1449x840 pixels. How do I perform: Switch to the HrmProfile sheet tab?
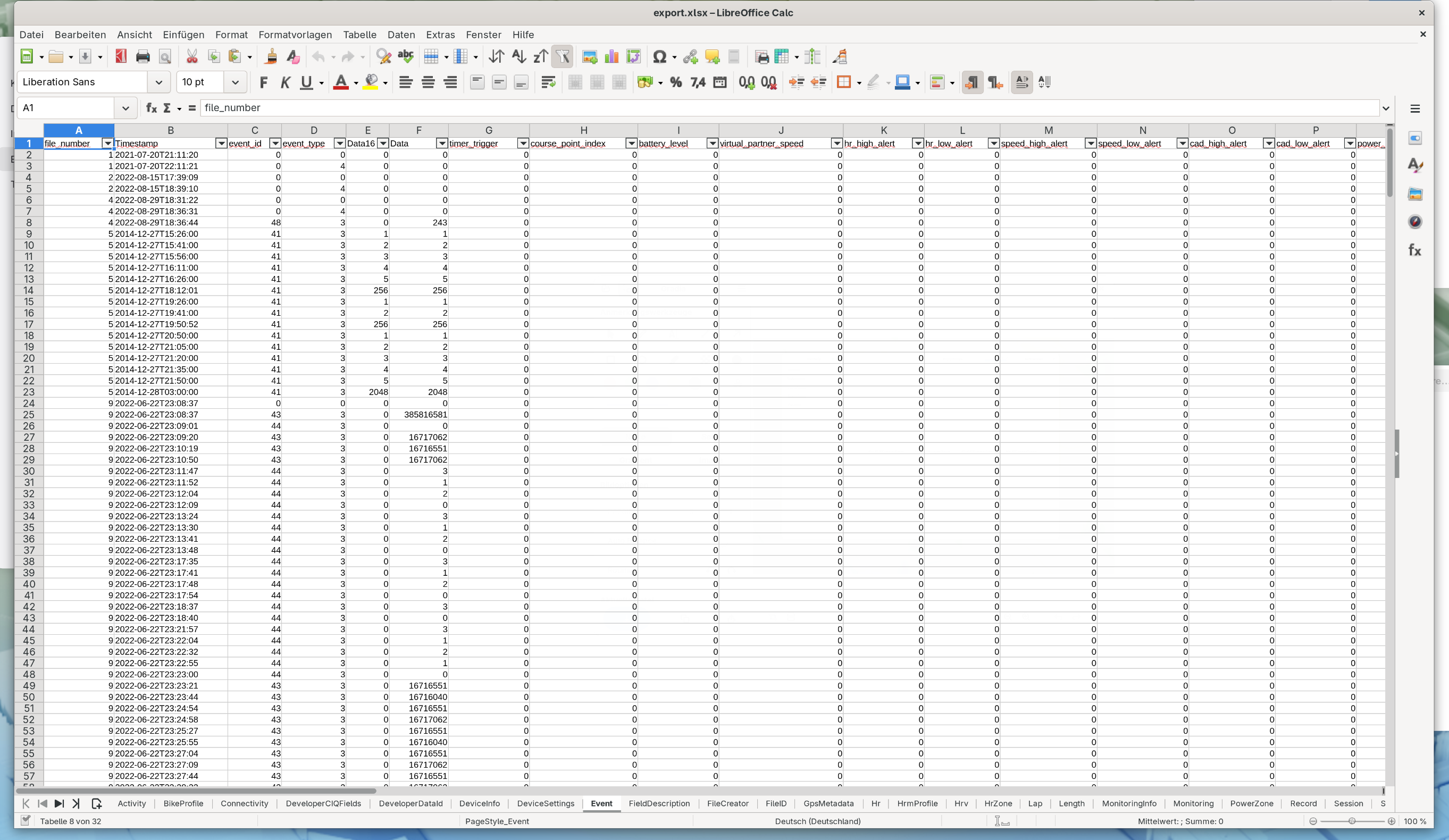(x=917, y=803)
